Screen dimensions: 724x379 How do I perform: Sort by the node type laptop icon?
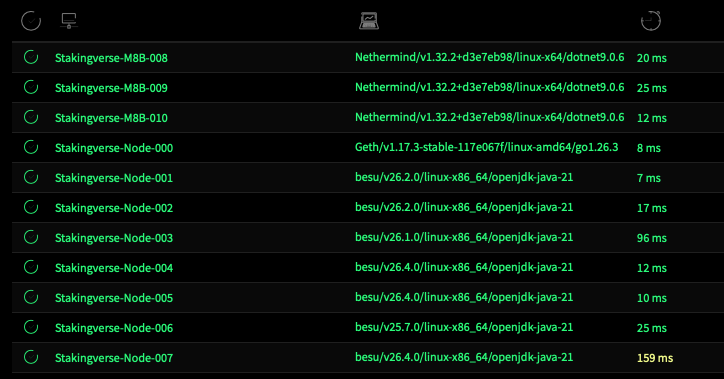pyautogui.click(x=369, y=21)
